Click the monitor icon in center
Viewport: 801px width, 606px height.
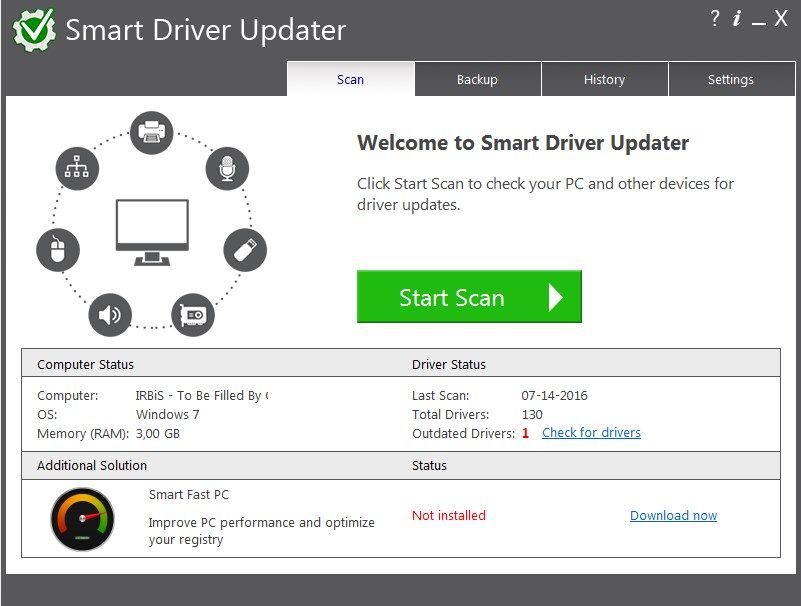(x=152, y=231)
